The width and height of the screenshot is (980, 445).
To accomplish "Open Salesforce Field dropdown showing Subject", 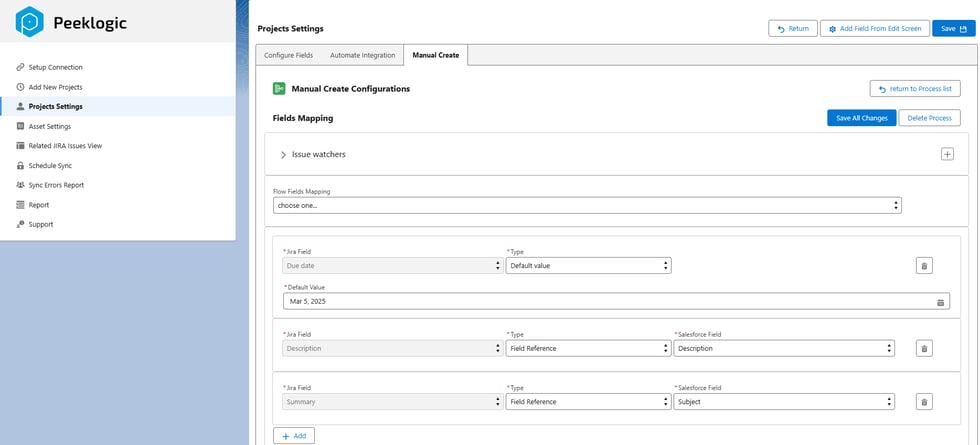I will [x=784, y=402].
